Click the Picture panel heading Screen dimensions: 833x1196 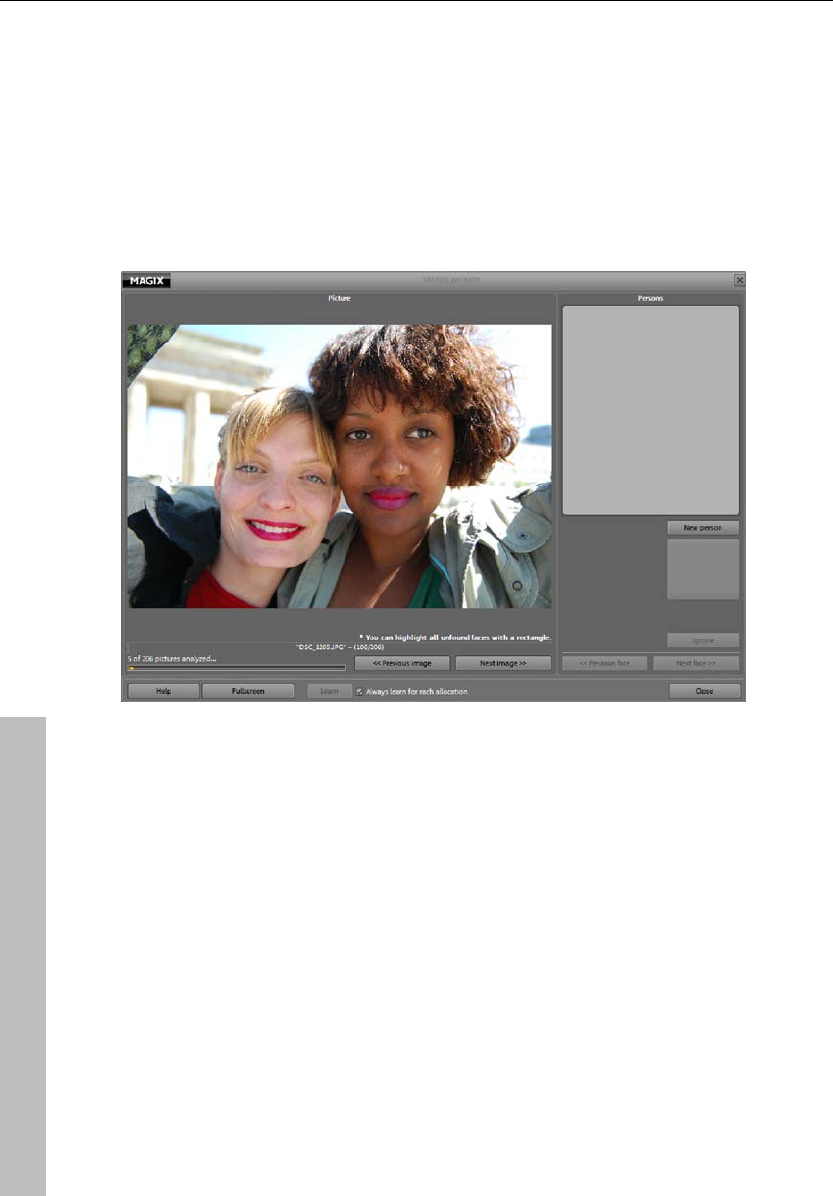coord(339,298)
